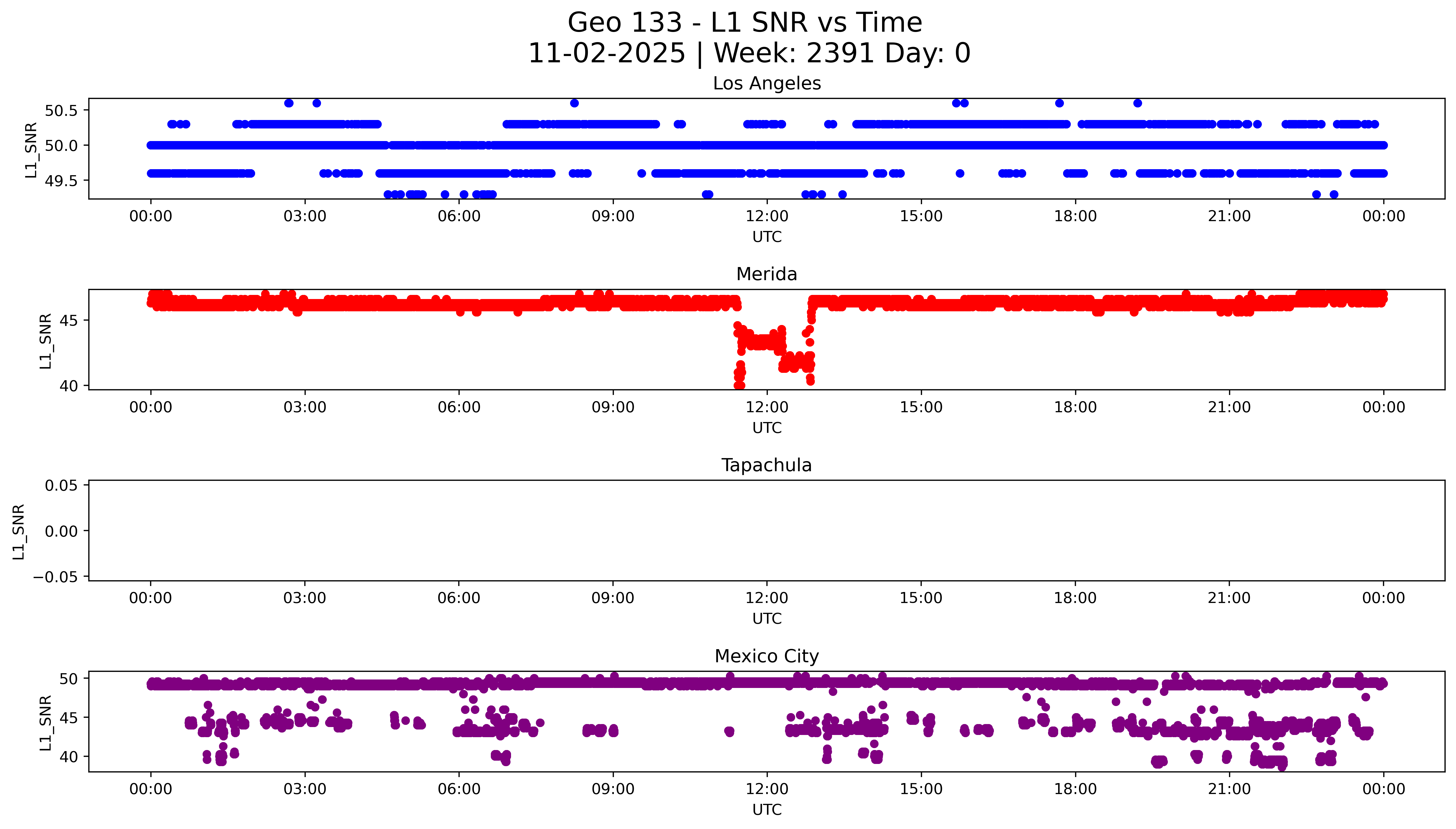The width and height of the screenshot is (1456, 829).
Task: Click the 03:00 tick label under Merida plot
Action: click(x=305, y=407)
